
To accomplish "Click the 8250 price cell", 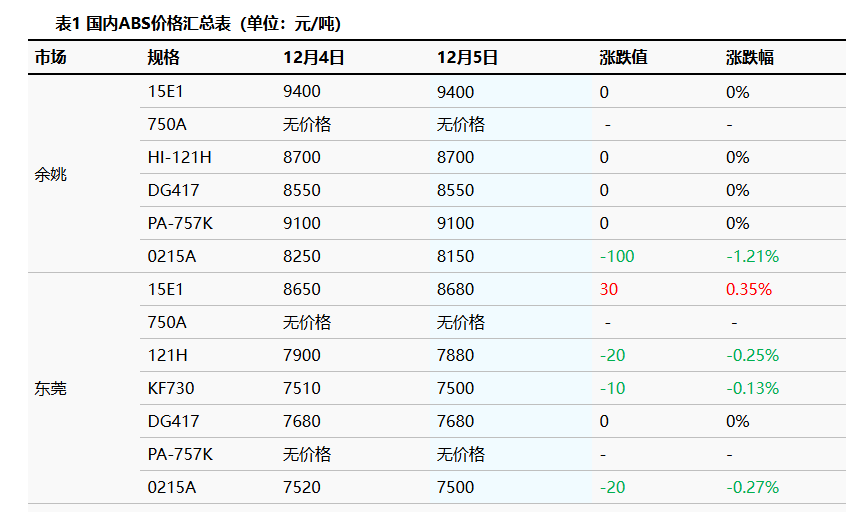I will pos(302,256).
